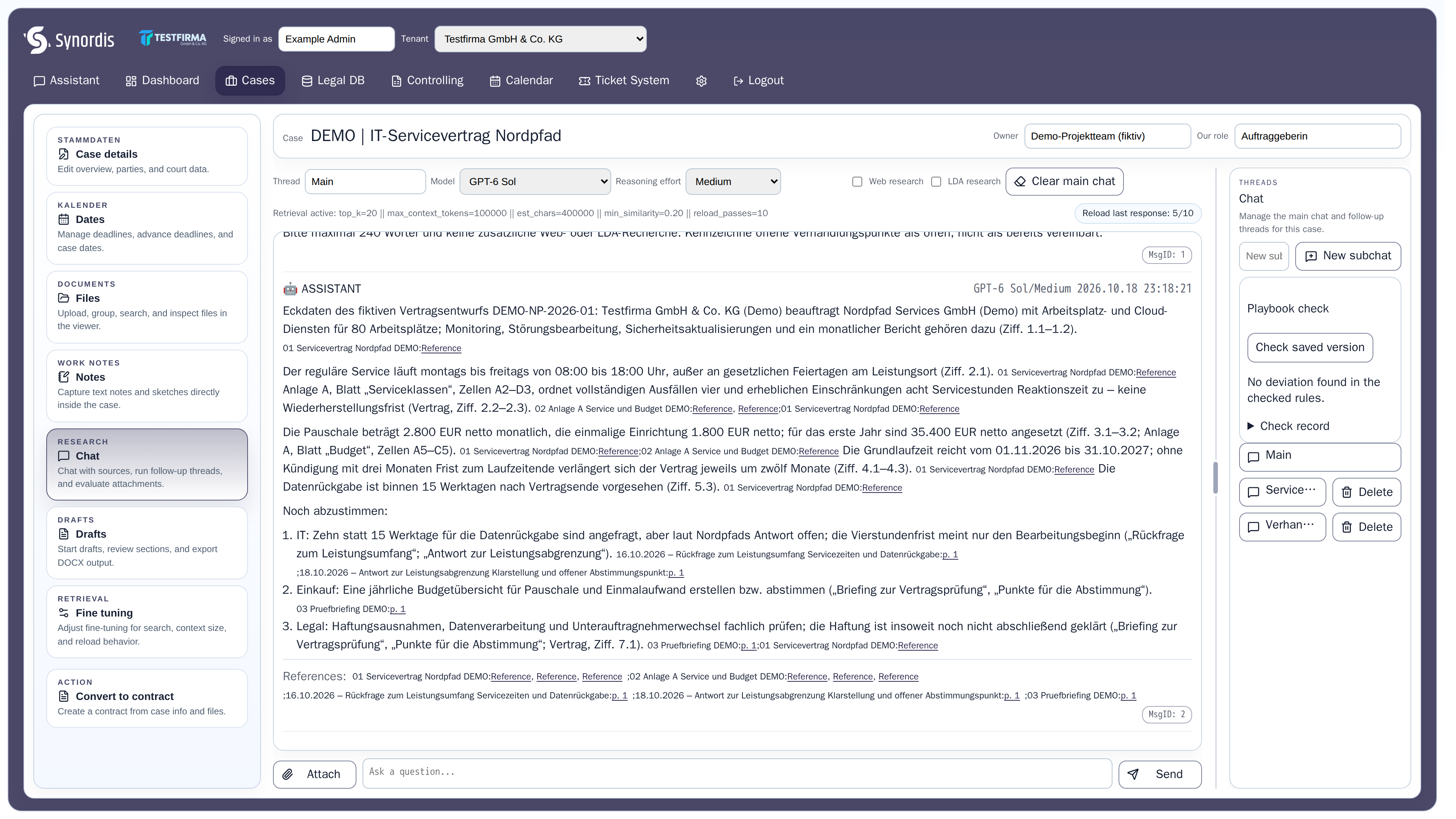
Task: Enable the LDA research checkbox
Action: pyautogui.click(x=943, y=183)
